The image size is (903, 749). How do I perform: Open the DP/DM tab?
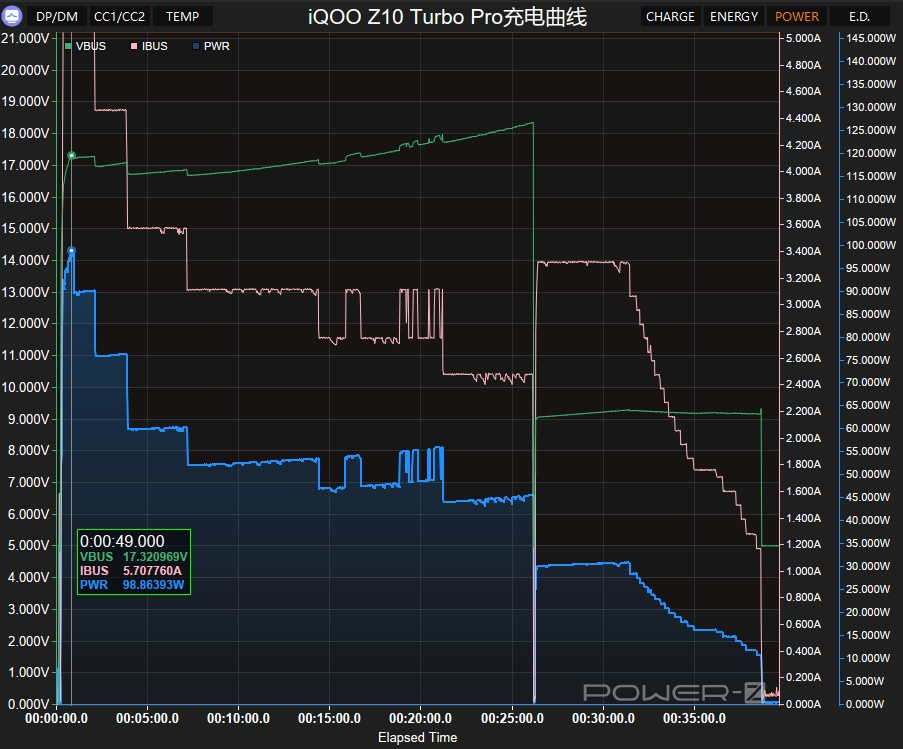tap(57, 16)
